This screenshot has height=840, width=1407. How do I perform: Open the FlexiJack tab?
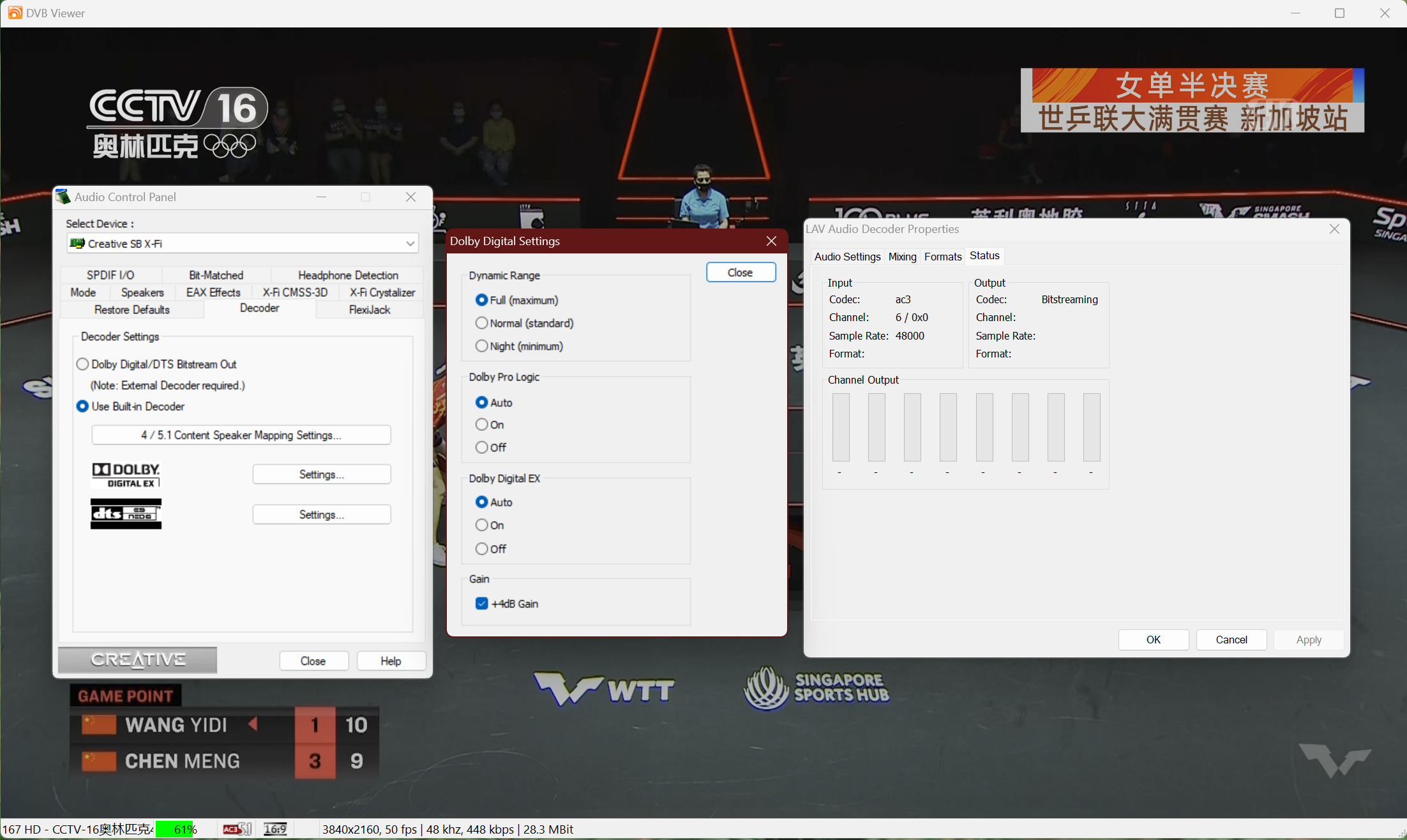tap(370, 310)
